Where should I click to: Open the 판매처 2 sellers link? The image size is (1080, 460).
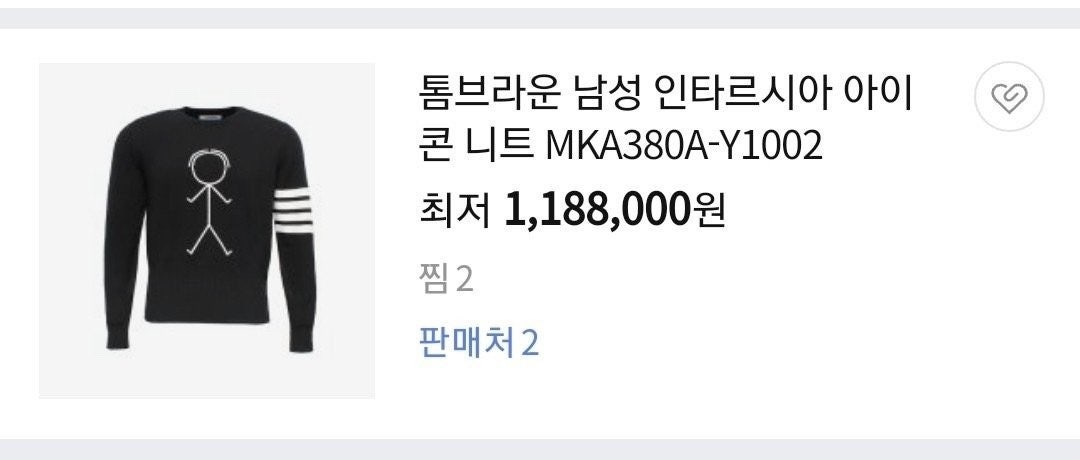pyautogui.click(x=479, y=343)
